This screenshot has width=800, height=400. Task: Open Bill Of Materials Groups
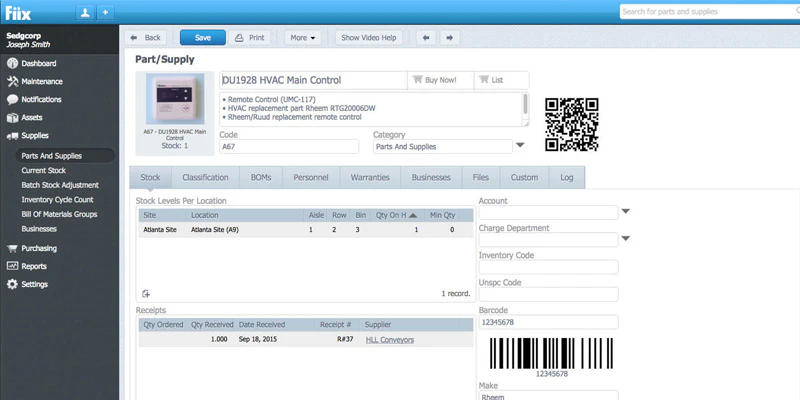pyautogui.click(x=59, y=214)
